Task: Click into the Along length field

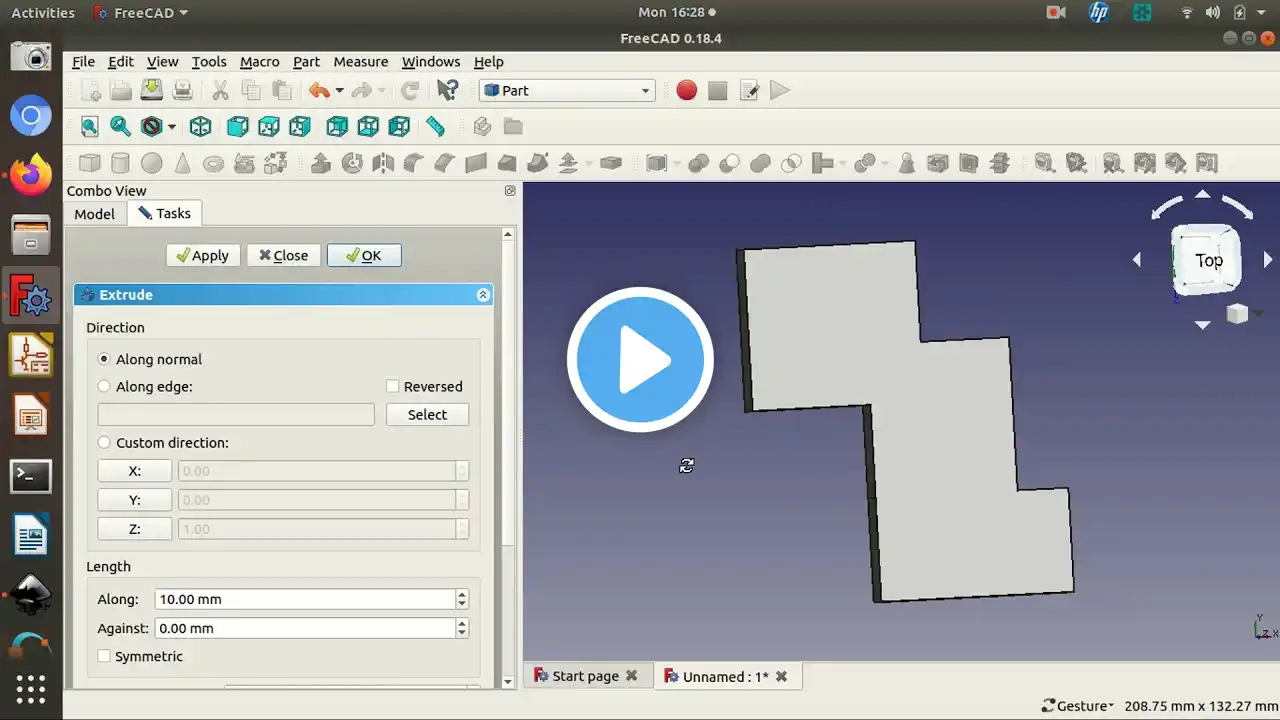Action: click(x=306, y=599)
